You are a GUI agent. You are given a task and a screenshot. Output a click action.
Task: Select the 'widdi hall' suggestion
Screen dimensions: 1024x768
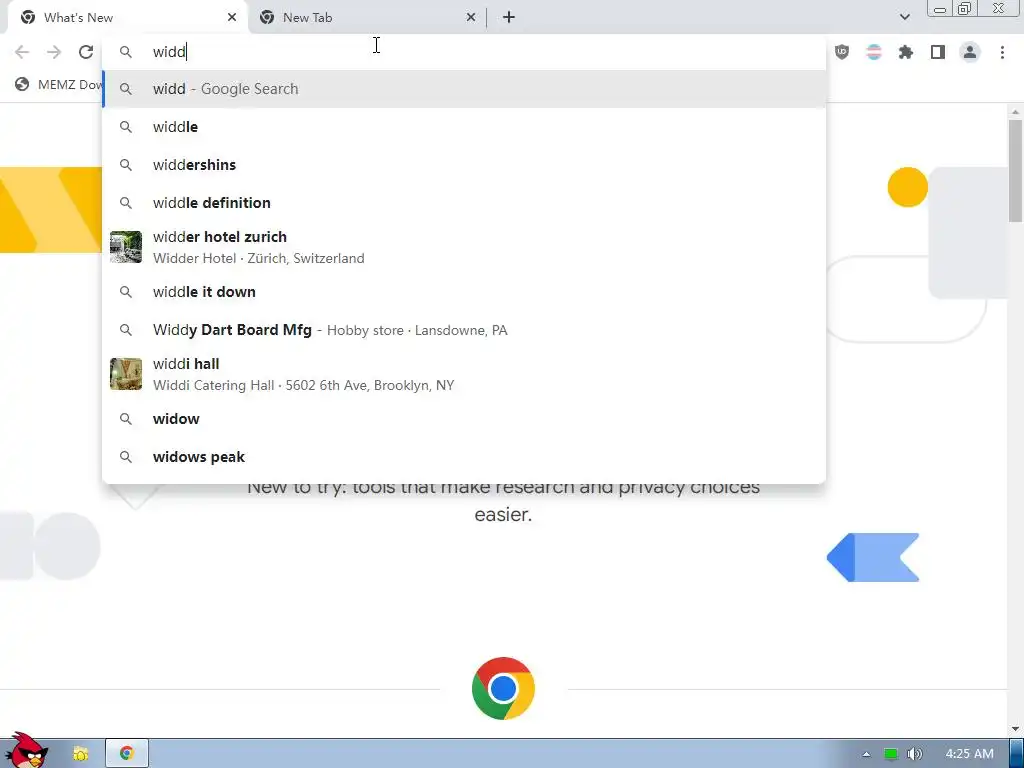[464, 374]
